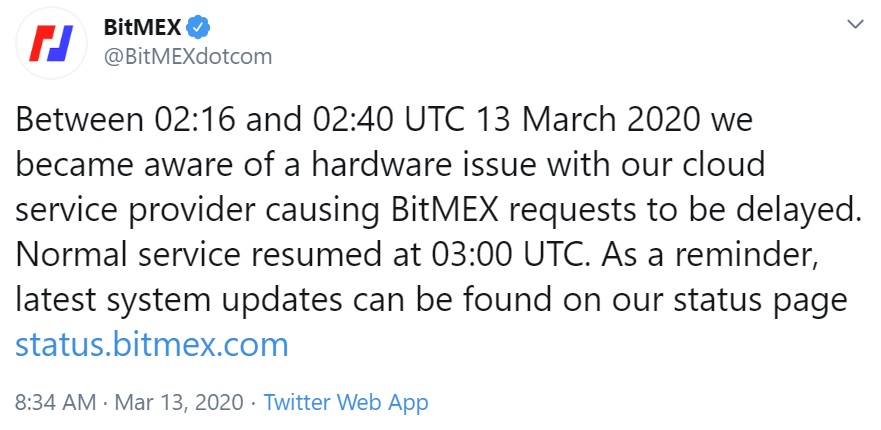The height and width of the screenshot is (430, 881).
Task: Open the status.bitmex.com link
Action: point(152,345)
